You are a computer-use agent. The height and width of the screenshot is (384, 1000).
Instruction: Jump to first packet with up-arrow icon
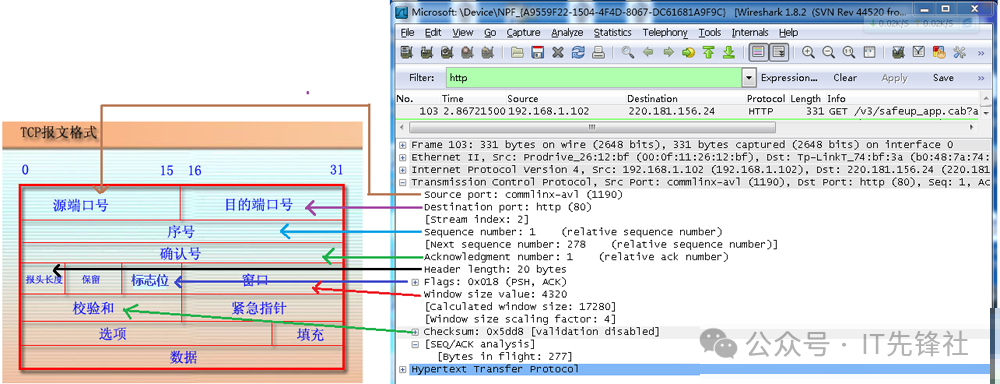click(708, 53)
